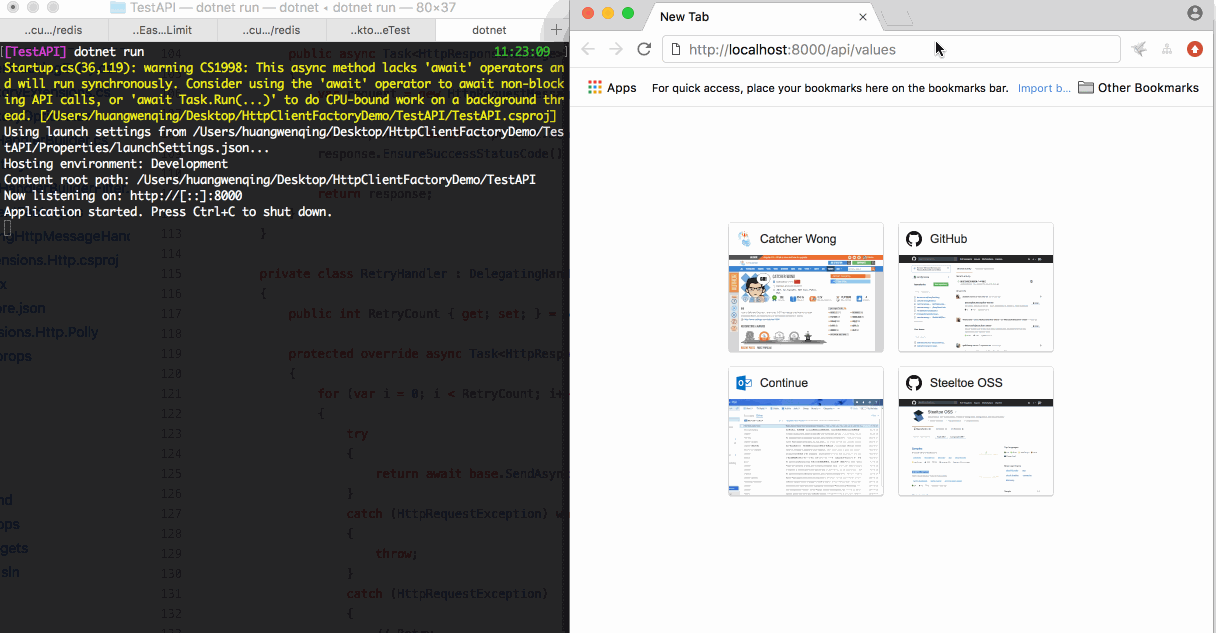This screenshot has width=1216, height=633.
Task: Close the Chrome window with red button
Action: point(588,13)
